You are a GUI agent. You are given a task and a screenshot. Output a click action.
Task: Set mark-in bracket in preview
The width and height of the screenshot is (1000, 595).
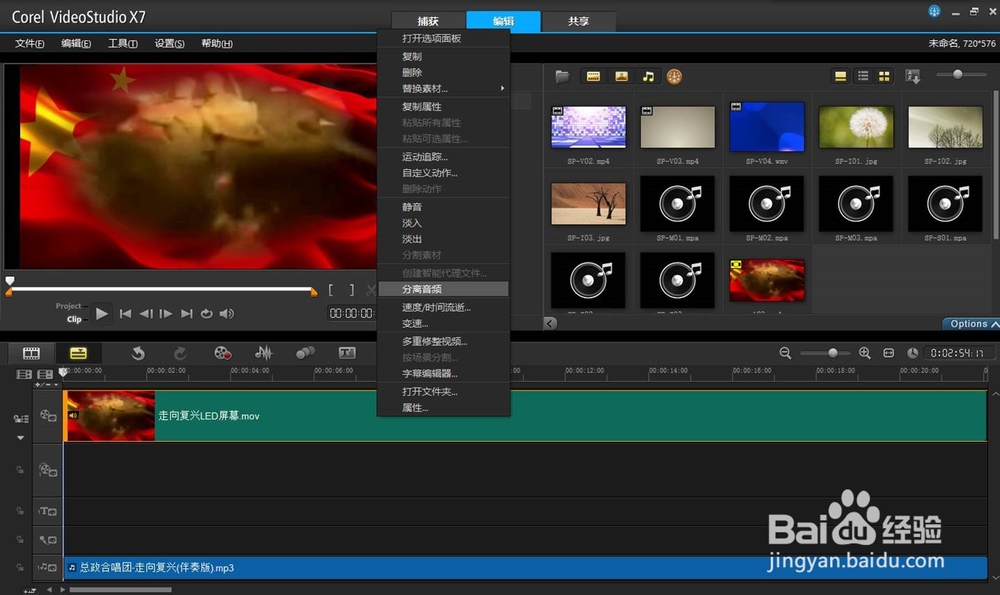pyautogui.click(x=330, y=290)
